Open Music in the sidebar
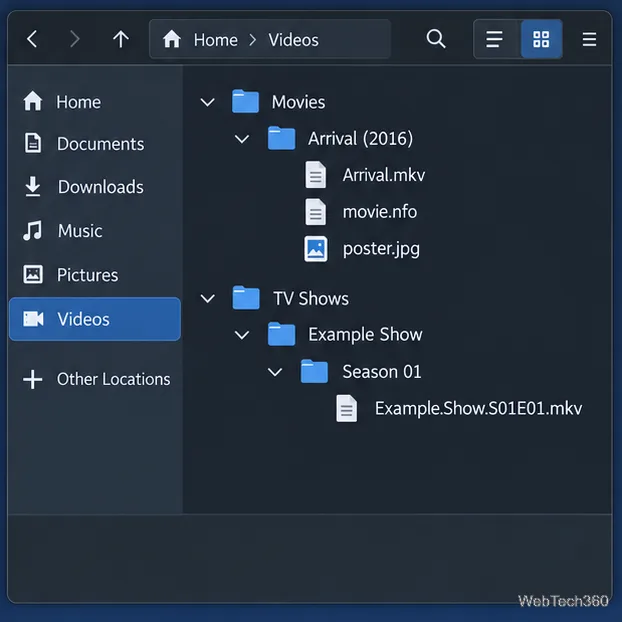 94,230
